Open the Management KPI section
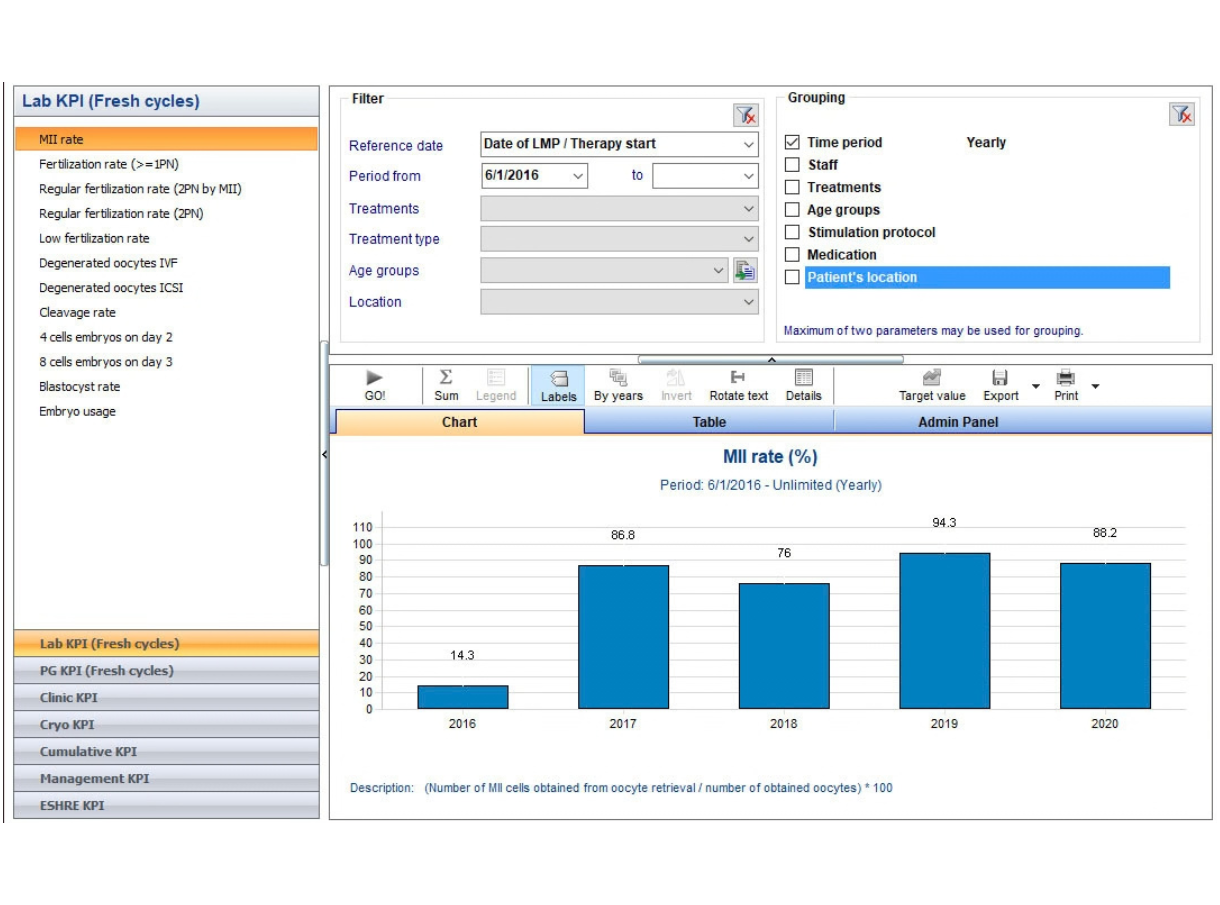This screenshot has height=905, width=1220. tap(166, 779)
